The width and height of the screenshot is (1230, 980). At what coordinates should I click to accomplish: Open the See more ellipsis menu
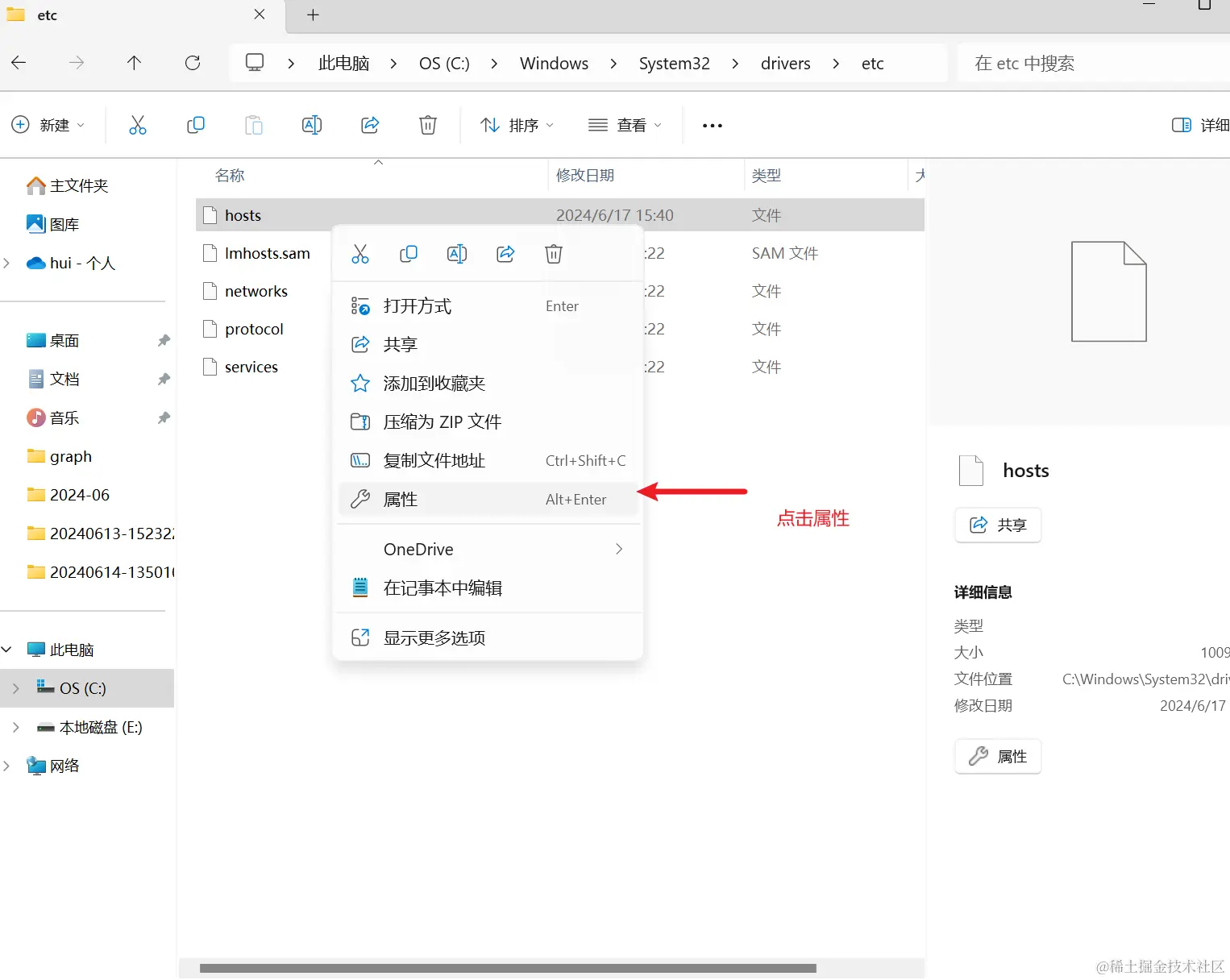coord(713,126)
